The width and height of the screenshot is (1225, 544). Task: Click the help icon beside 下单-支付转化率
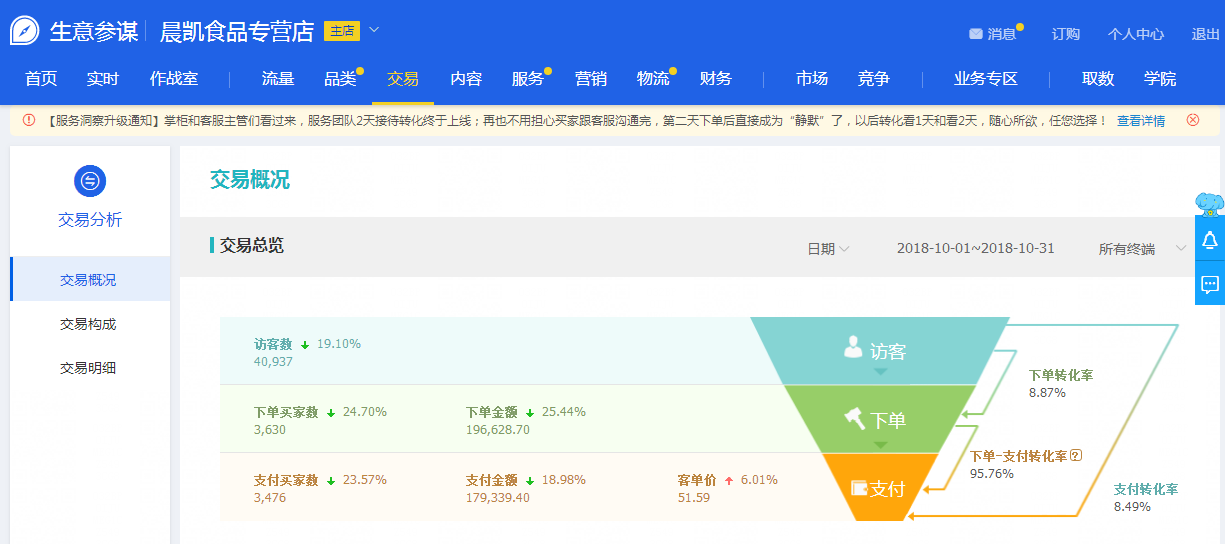click(1076, 456)
